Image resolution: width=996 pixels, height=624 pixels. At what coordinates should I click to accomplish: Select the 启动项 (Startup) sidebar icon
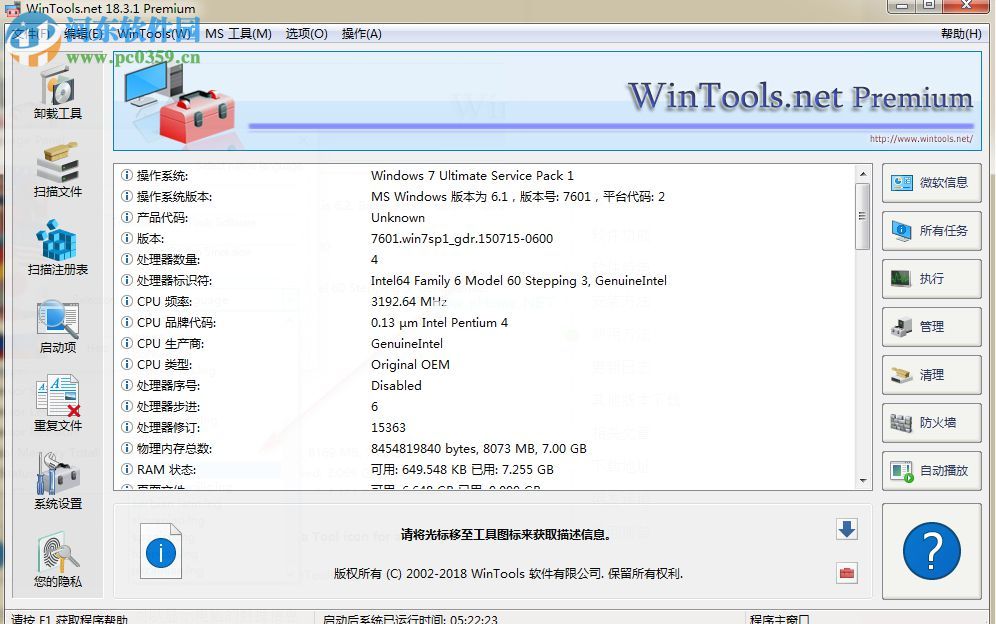tap(57, 327)
